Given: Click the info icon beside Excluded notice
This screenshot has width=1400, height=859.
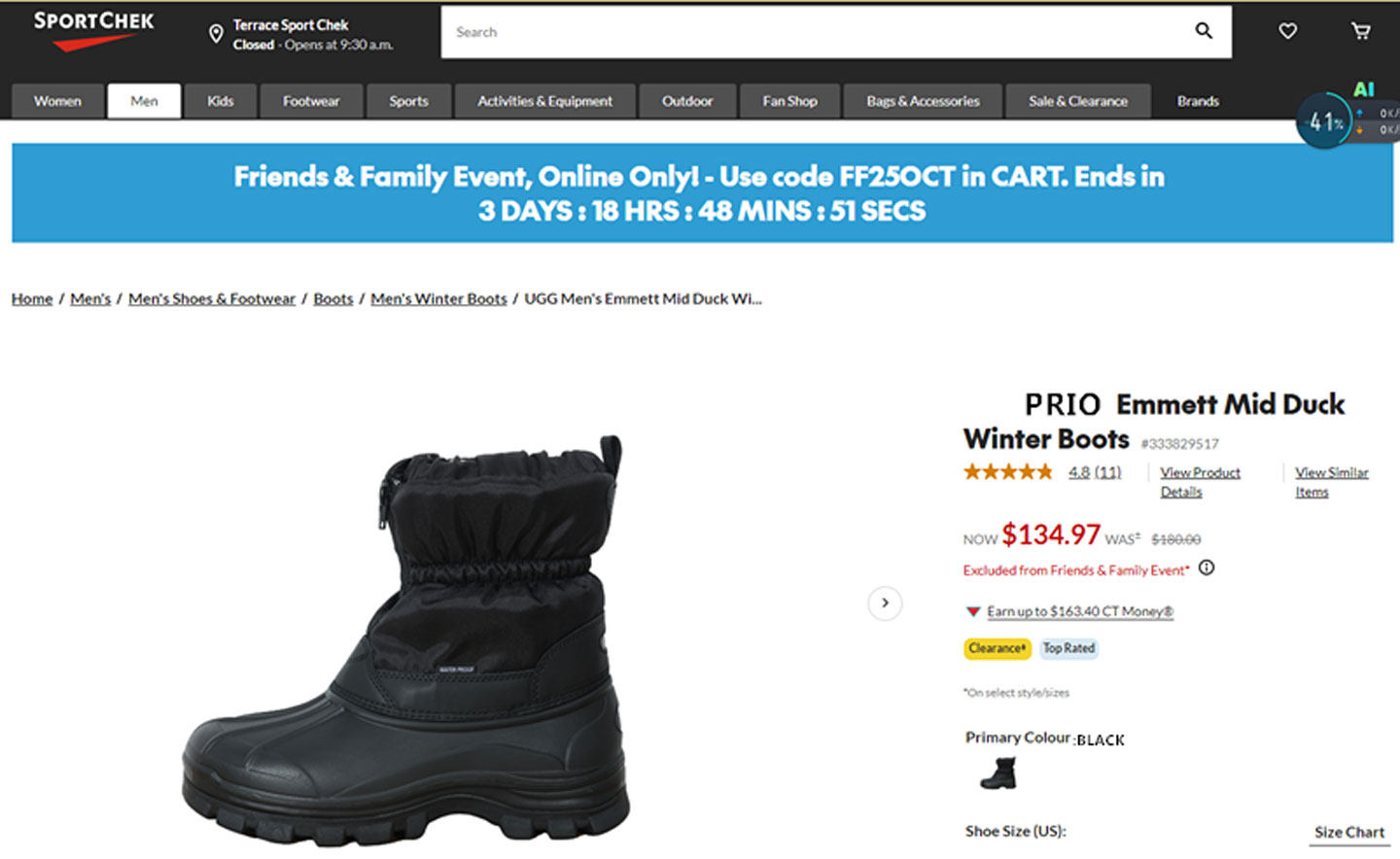Looking at the screenshot, I should pyautogui.click(x=1207, y=568).
